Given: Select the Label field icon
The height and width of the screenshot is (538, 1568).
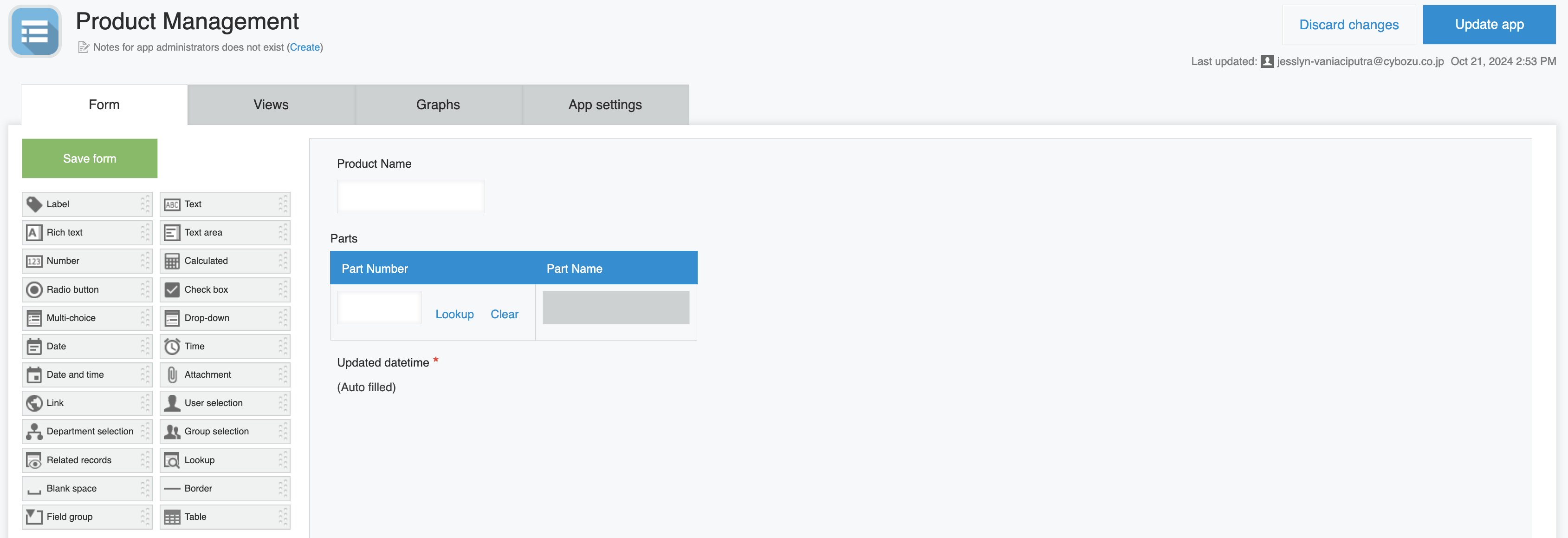Looking at the screenshot, I should click(x=34, y=204).
